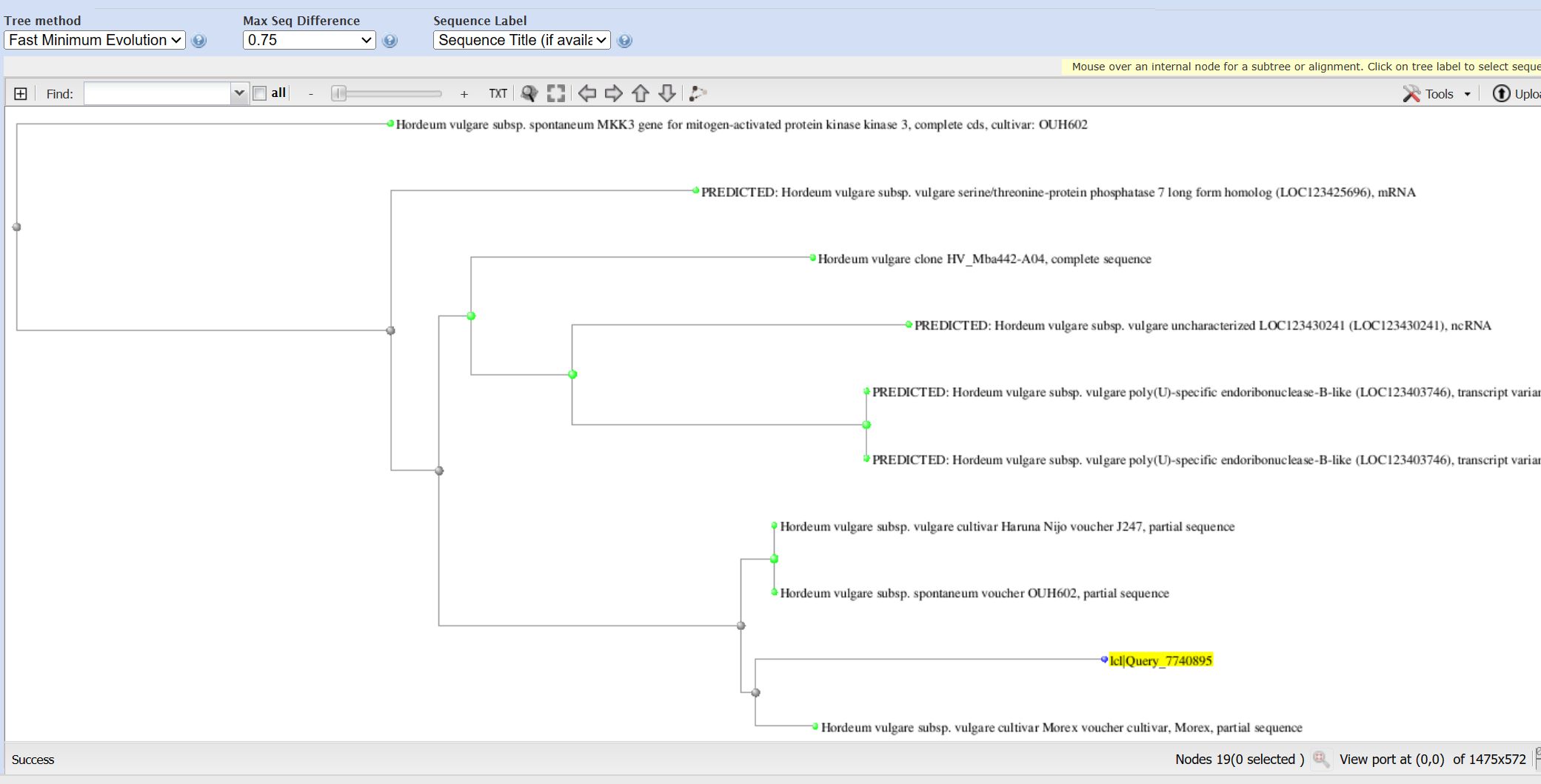This screenshot has width=1541, height=784.
Task: Click the 'Nodes 19(0 selected)' status text
Action: click(x=1240, y=759)
